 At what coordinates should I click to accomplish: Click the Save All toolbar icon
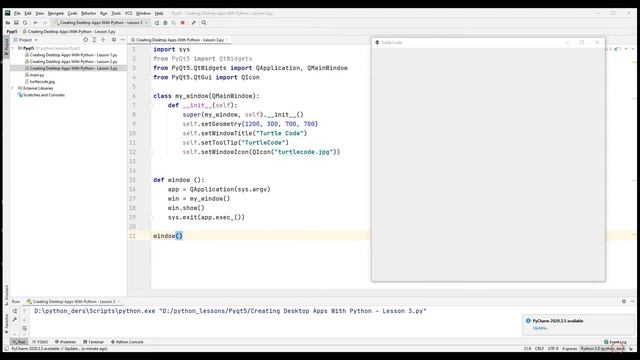coord(16,23)
